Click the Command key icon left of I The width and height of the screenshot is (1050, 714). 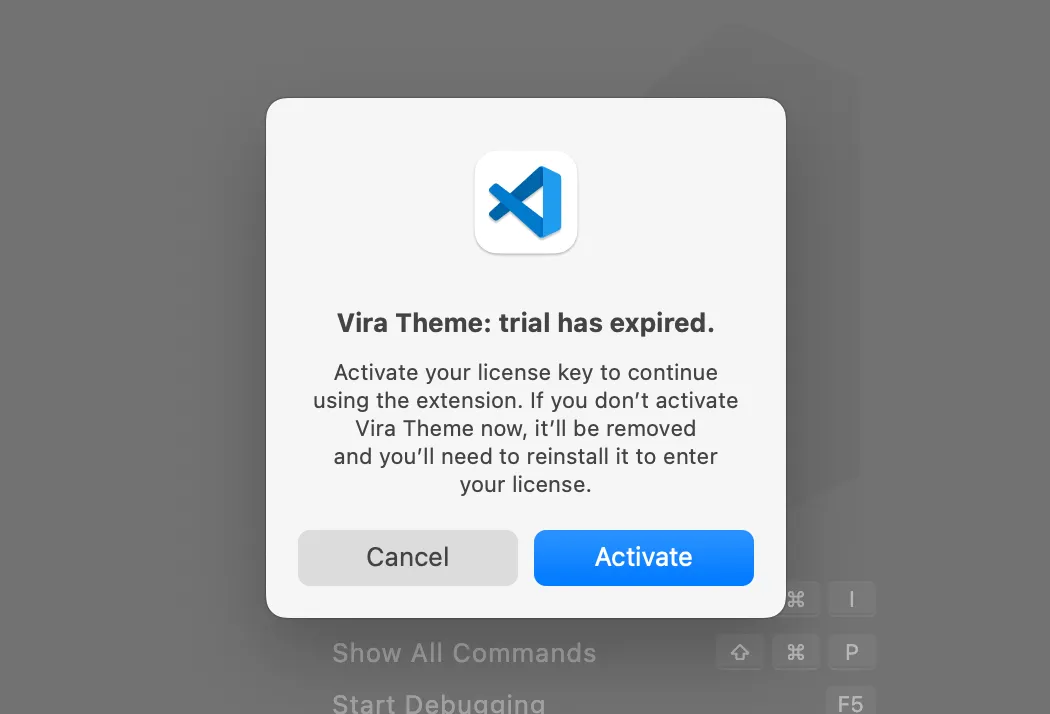(x=796, y=600)
